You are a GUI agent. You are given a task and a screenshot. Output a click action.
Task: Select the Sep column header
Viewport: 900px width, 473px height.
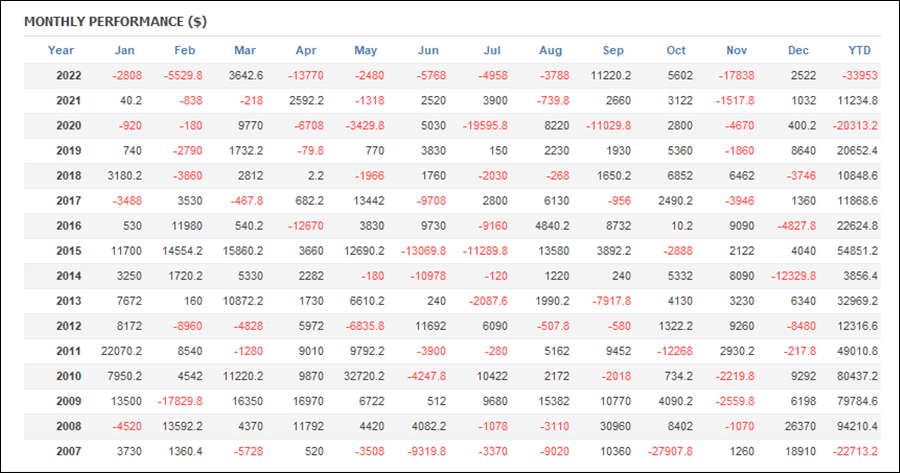pyautogui.click(x=613, y=50)
